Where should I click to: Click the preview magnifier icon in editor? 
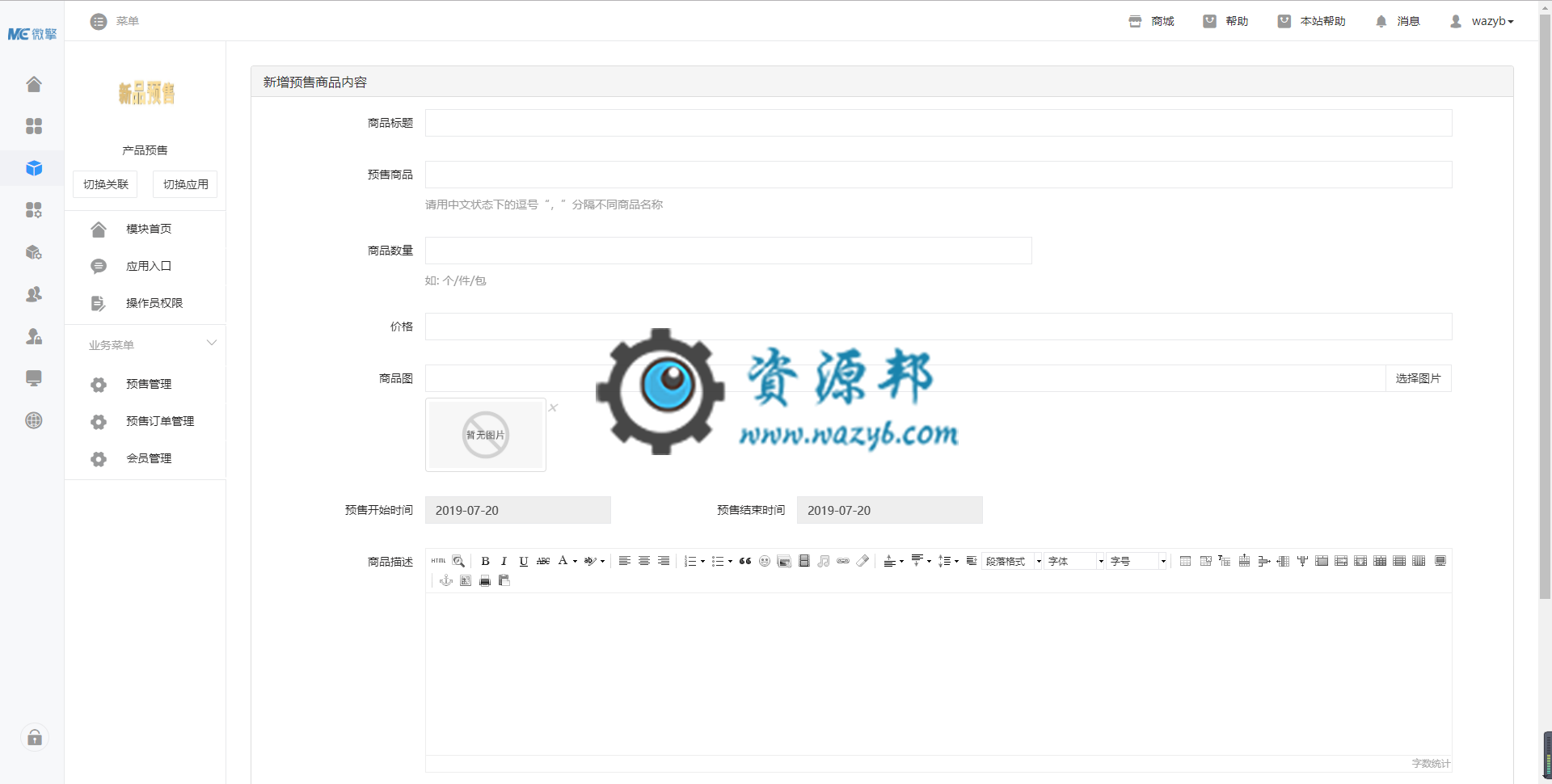coord(458,561)
